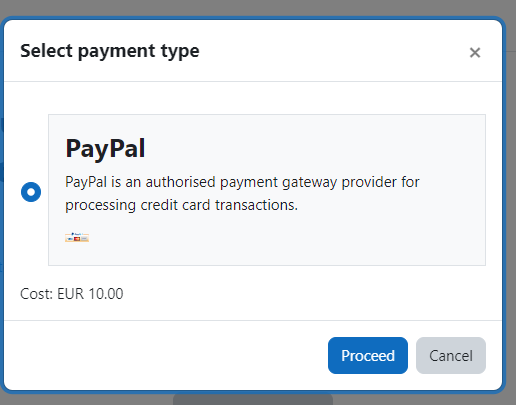The image size is (516, 405).
Task: Click the word Cost in price line
Action: click(36, 294)
